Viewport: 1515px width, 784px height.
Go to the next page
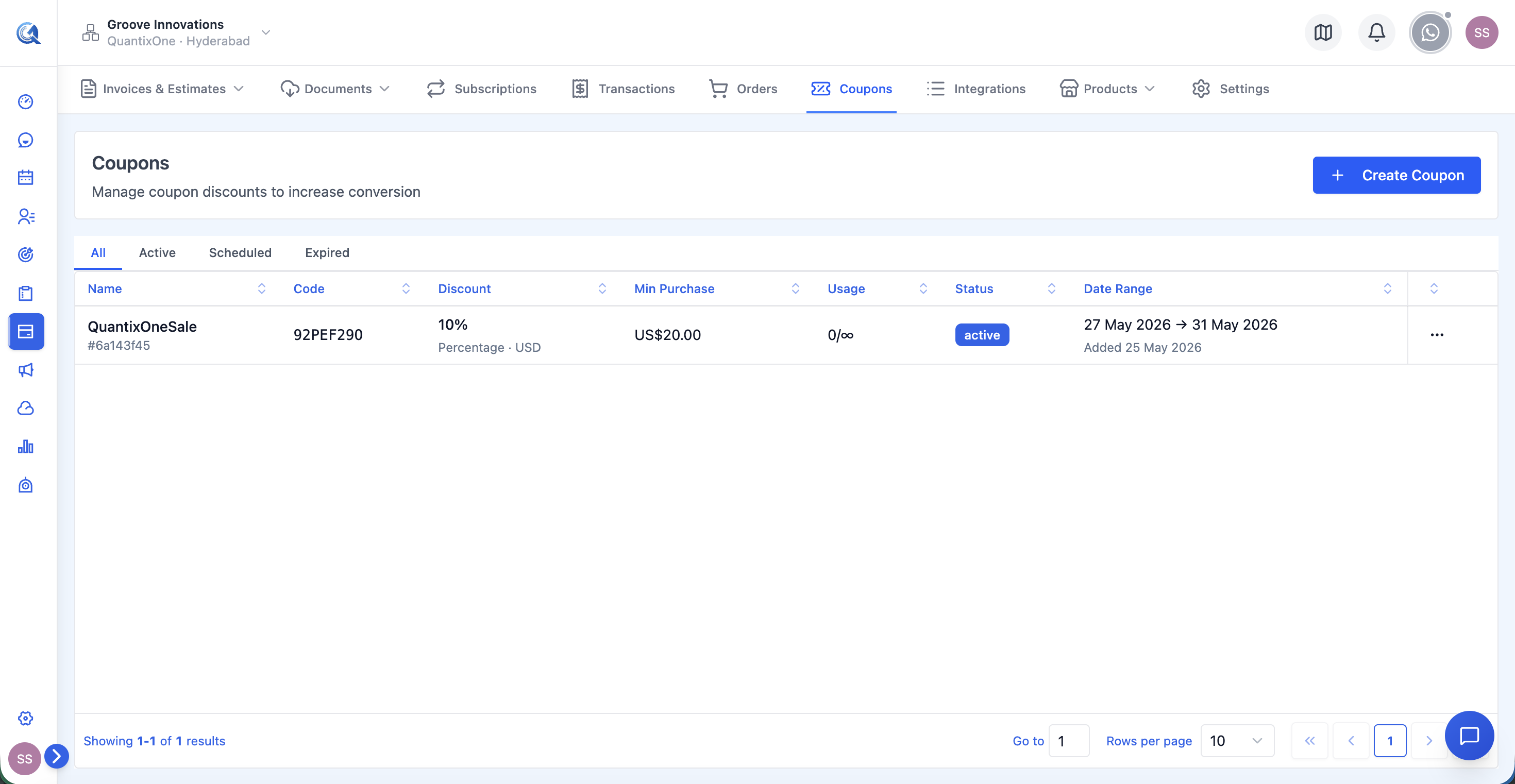point(1428,741)
